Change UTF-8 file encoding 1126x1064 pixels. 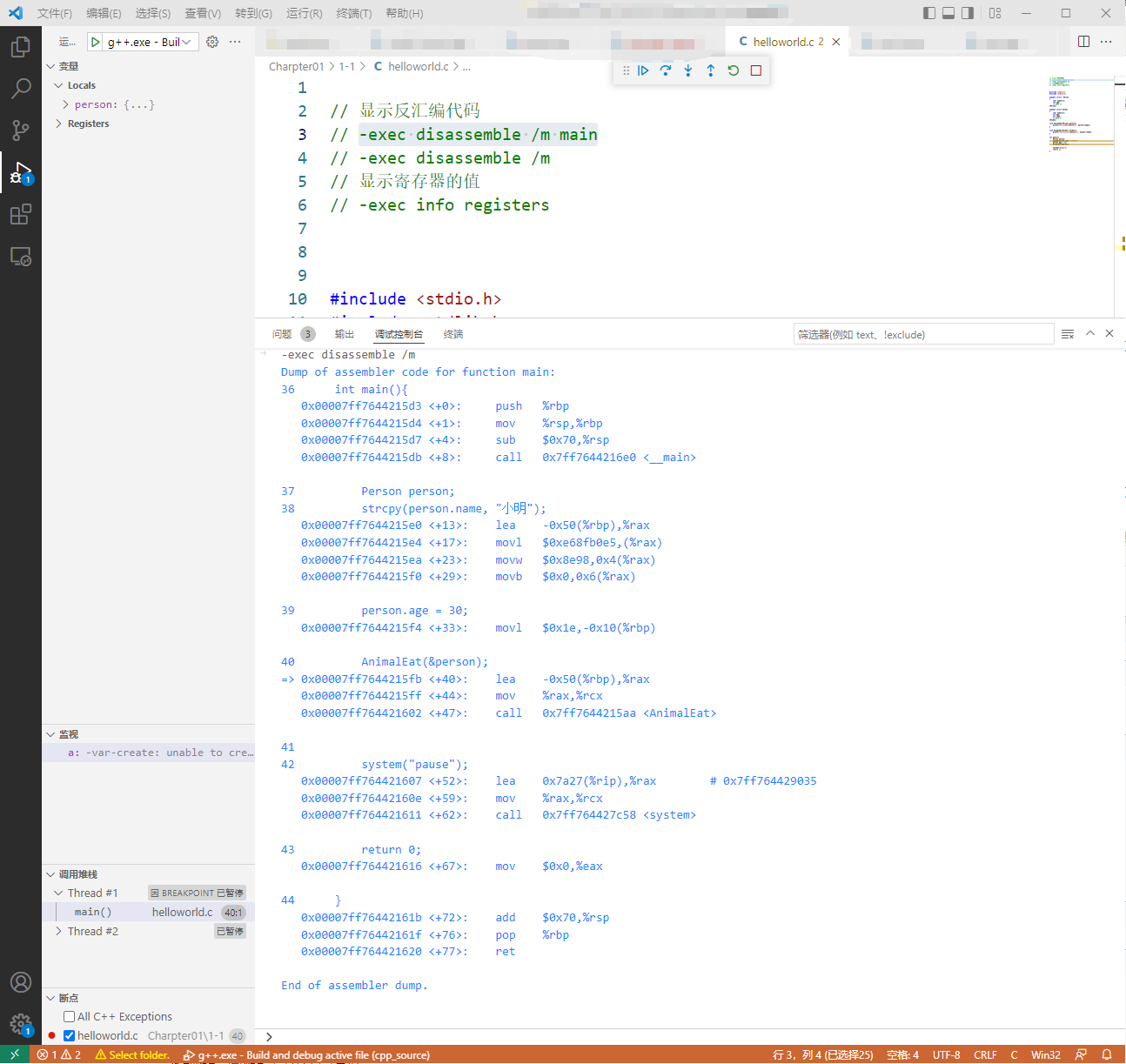tap(947, 1054)
